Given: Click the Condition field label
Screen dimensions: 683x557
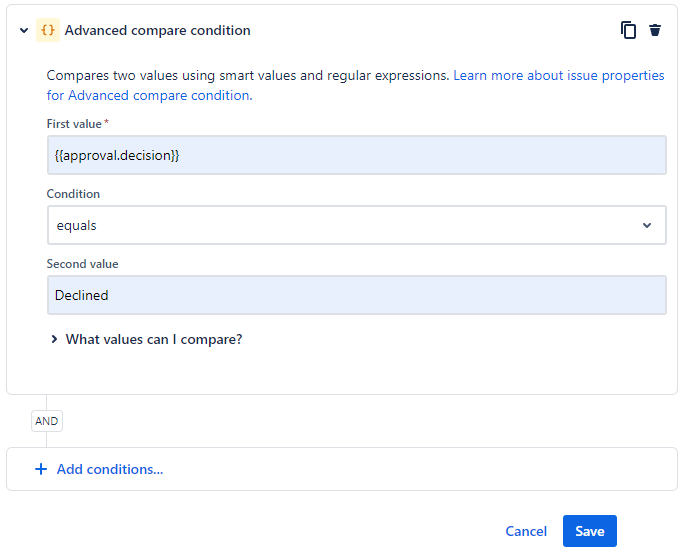Looking at the screenshot, I should [x=73, y=194].
